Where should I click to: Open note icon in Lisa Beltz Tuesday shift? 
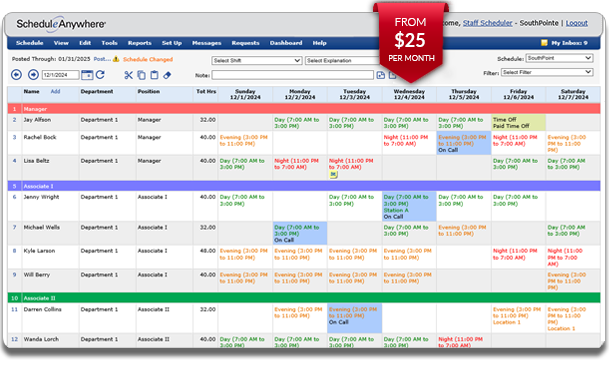pos(333,175)
